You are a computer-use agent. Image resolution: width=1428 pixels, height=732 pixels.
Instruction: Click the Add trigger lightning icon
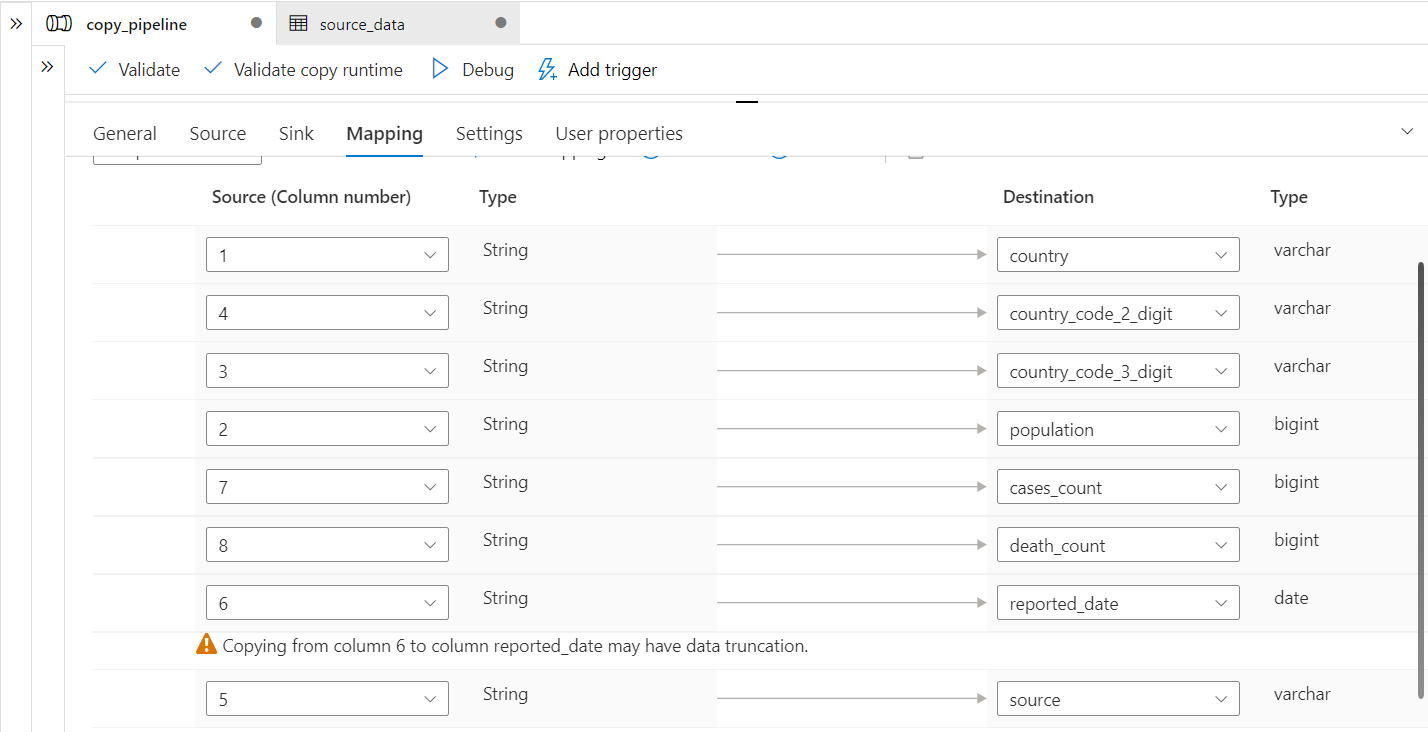pos(547,69)
